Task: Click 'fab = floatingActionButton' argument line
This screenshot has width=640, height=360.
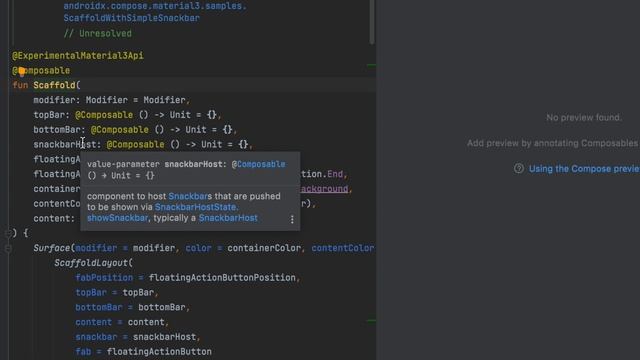Action: [x=143, y=351]
